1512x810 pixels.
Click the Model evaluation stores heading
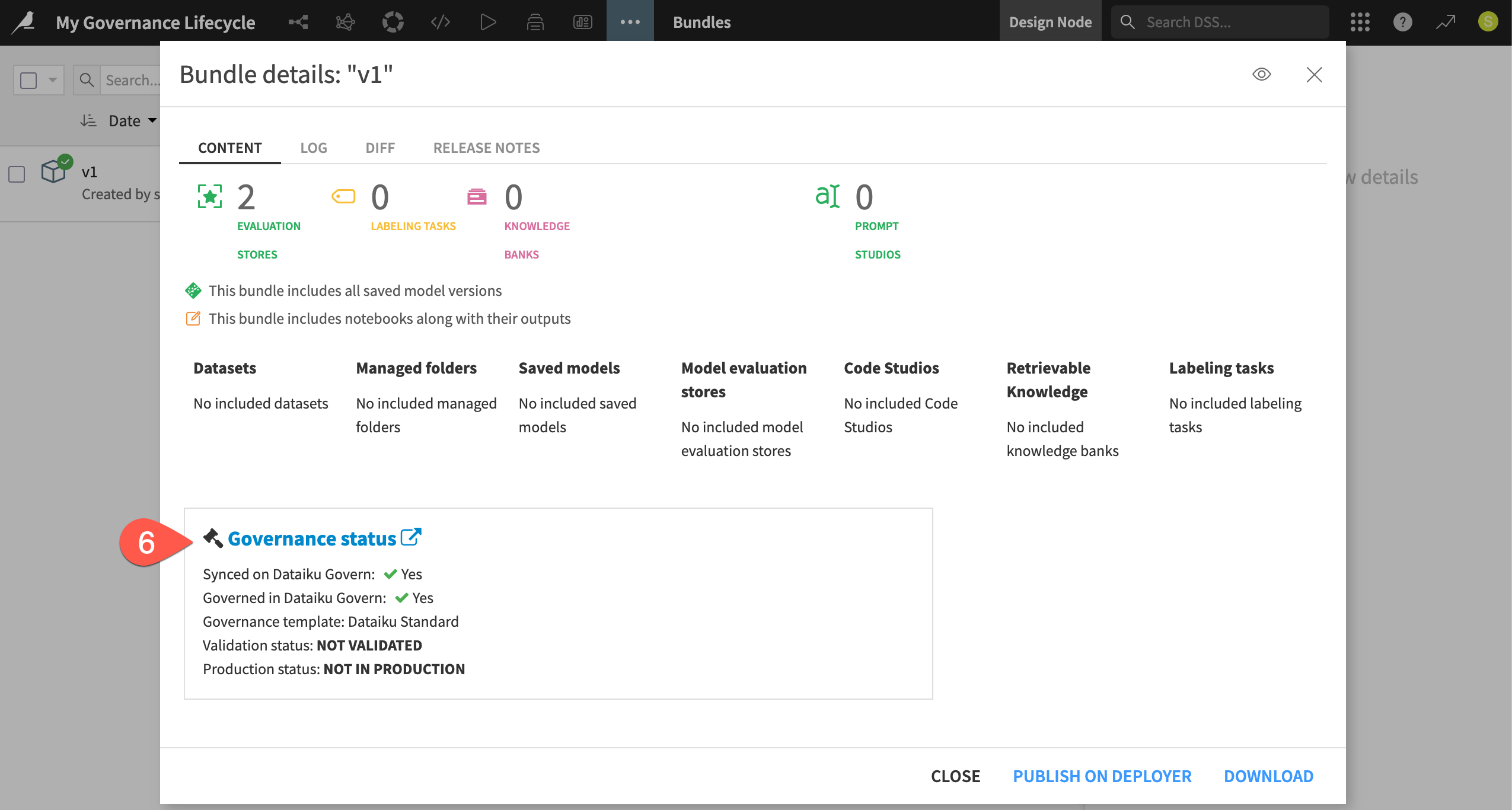click(x=744, y=380)
